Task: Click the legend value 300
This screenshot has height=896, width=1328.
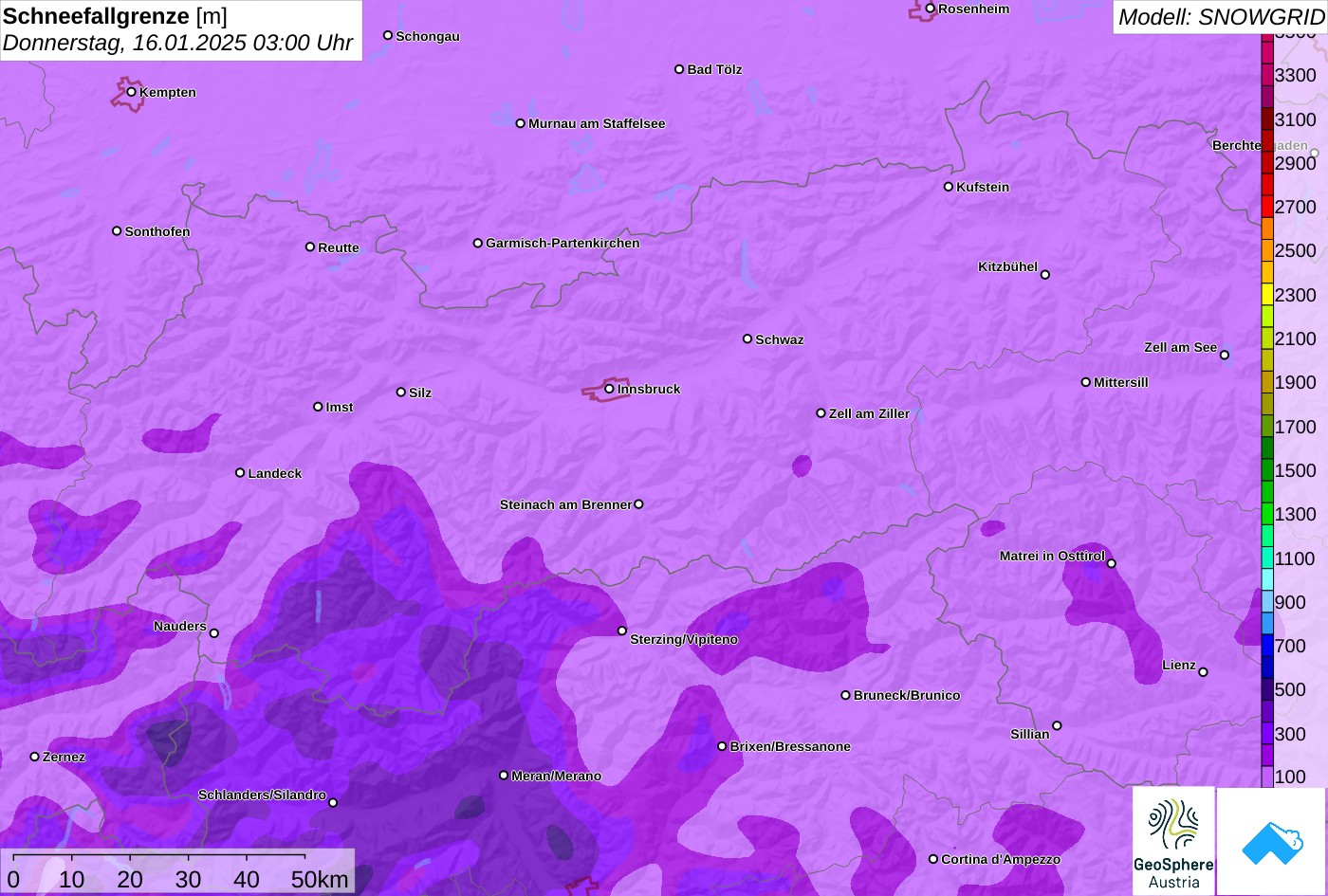Action: pyautogui.click(x=1290, y=734)
